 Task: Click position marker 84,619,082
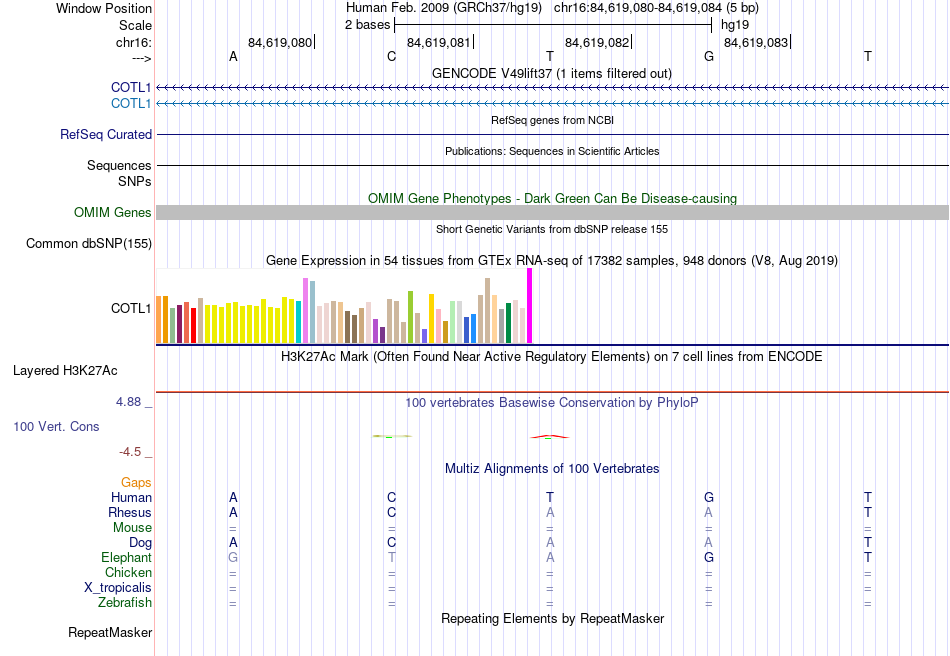coord(597,42)
